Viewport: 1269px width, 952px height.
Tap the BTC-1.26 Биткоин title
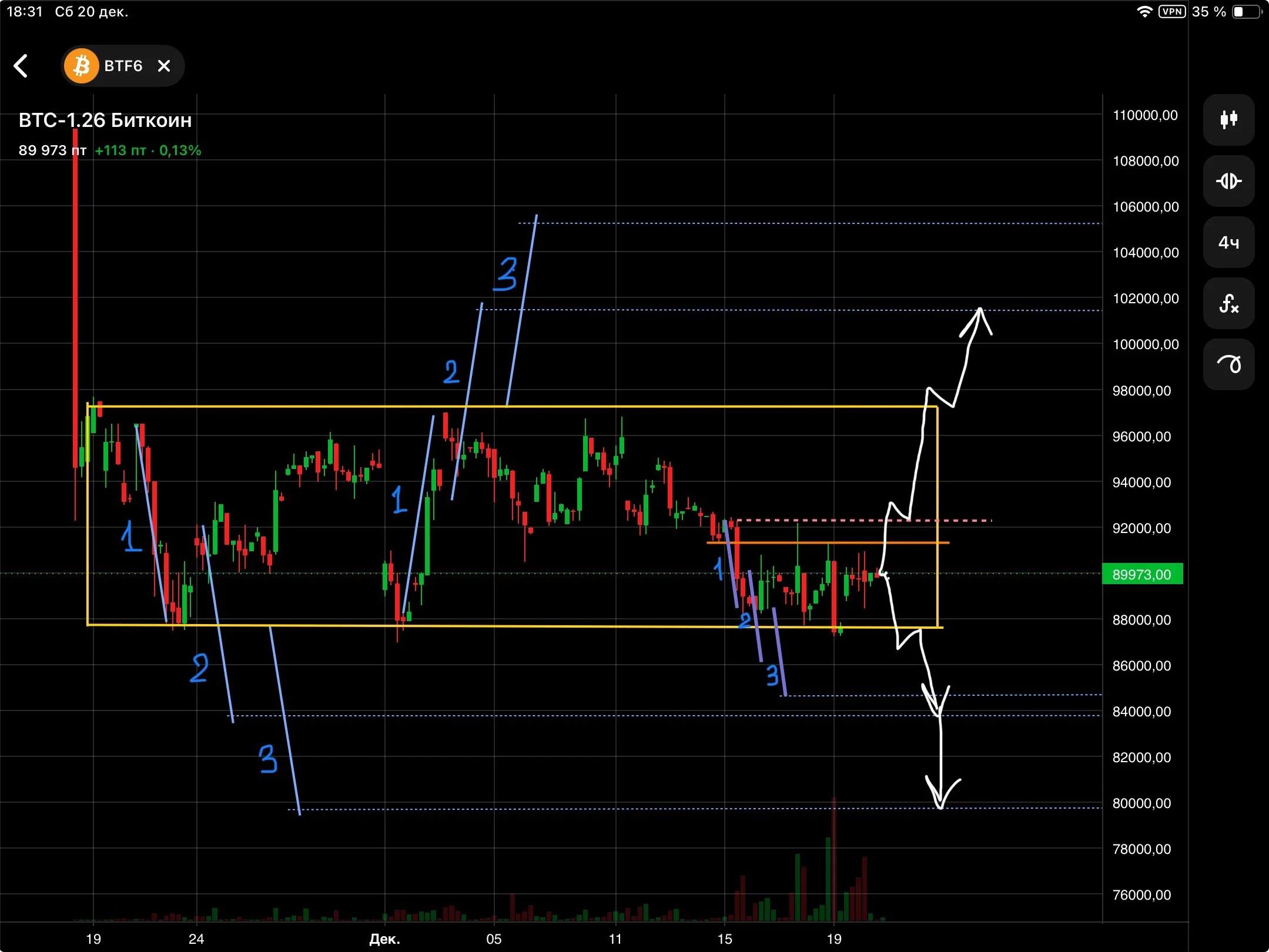[105, 120]
